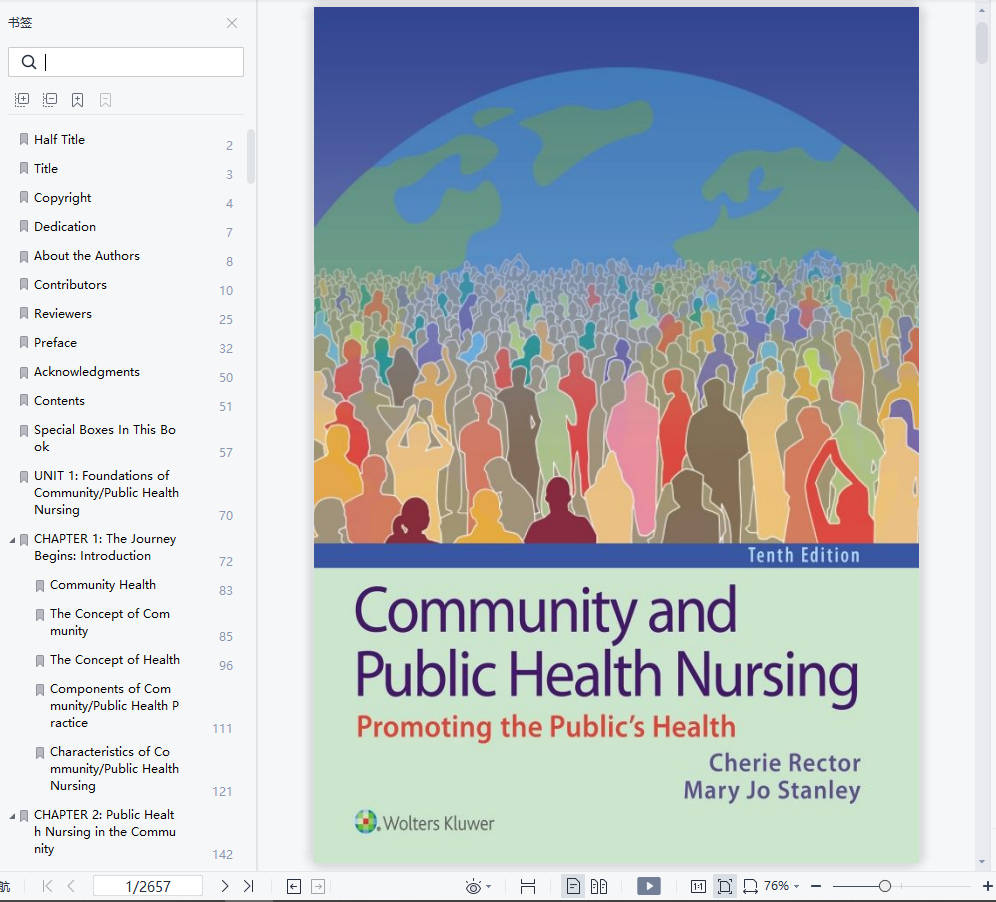Screen dimensions: 996x902
Task: Open About the Authors bookmark
Action: click(86, 255)
